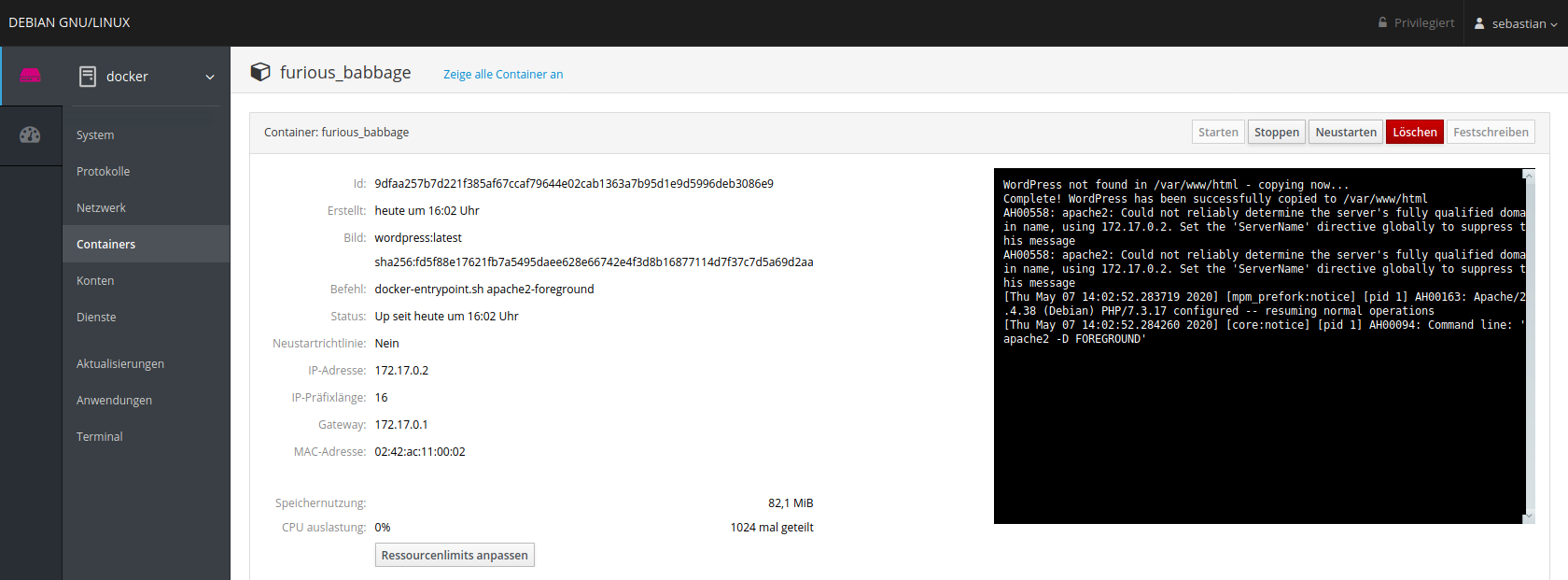This screenshot has height=580, width=1568.
Task: Click the 1024 mal geteilt value
Action: point(772,527)
